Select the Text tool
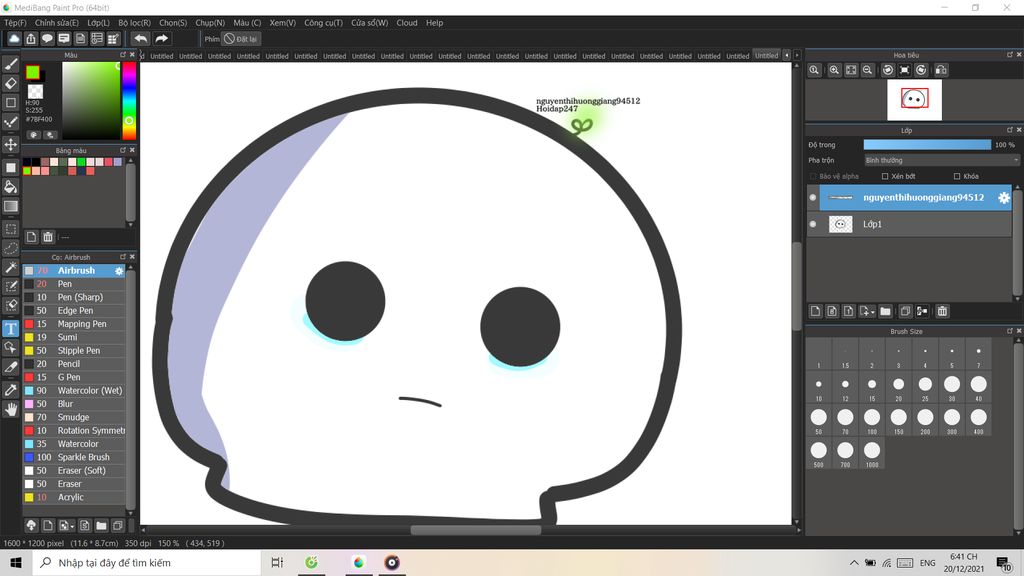 (x=11, y=328)
